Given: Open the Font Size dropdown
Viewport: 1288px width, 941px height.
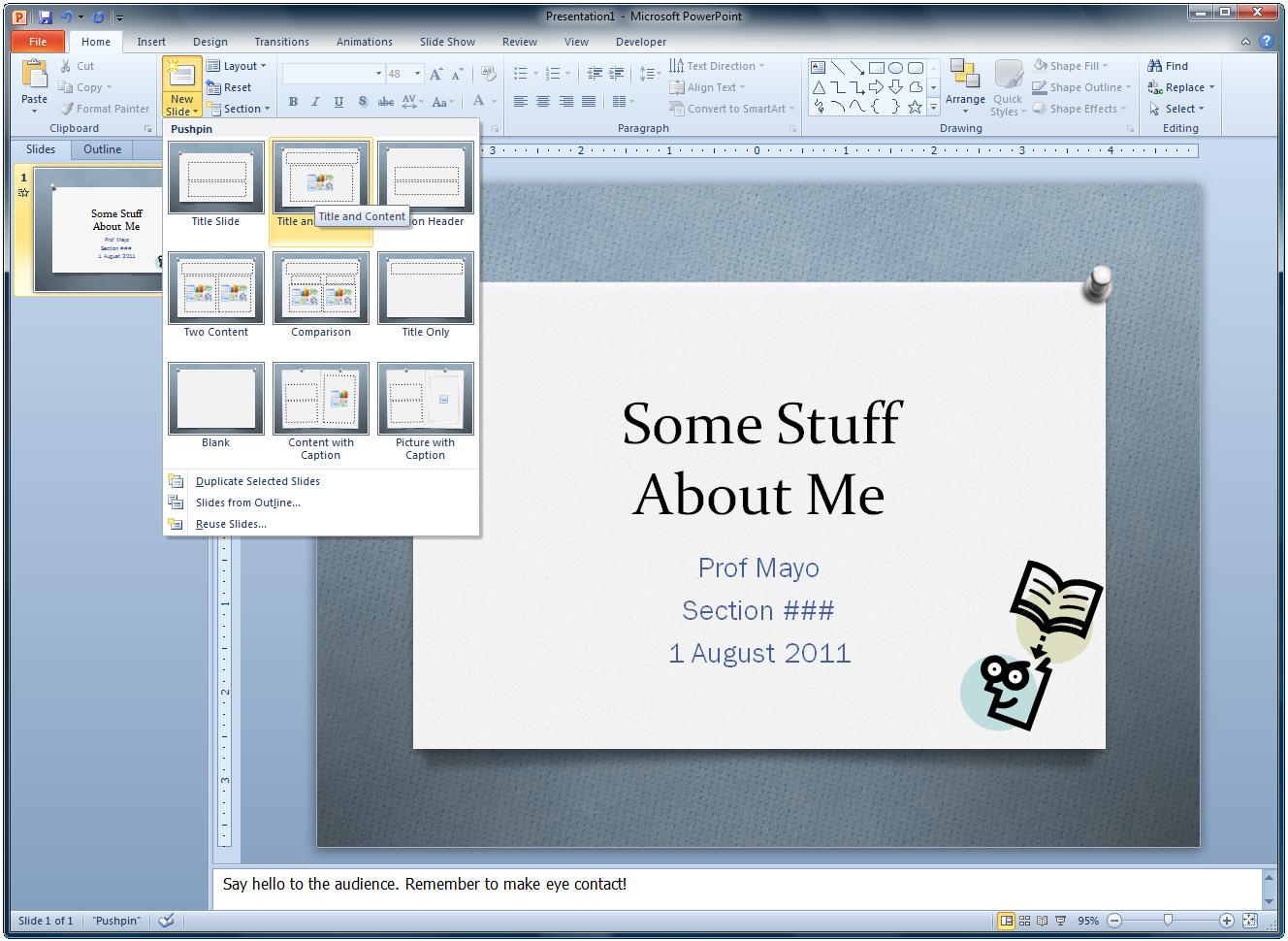Looking at the screenshot, I should pos(416,73).
